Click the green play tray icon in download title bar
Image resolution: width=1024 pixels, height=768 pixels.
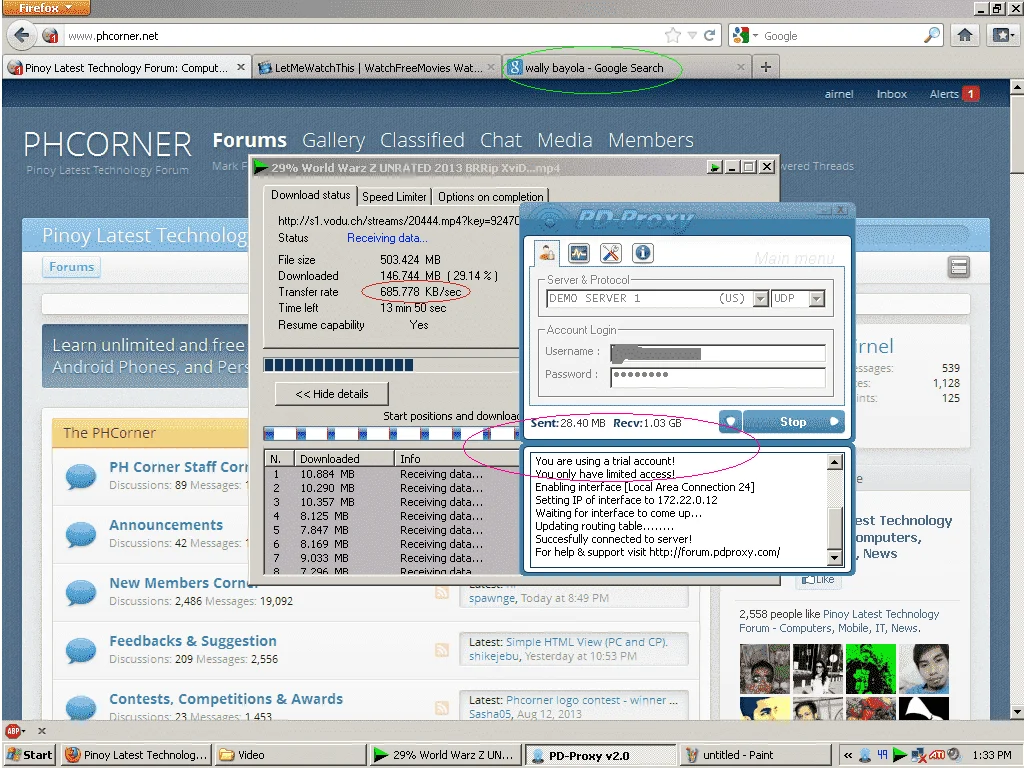pos(714,167)
